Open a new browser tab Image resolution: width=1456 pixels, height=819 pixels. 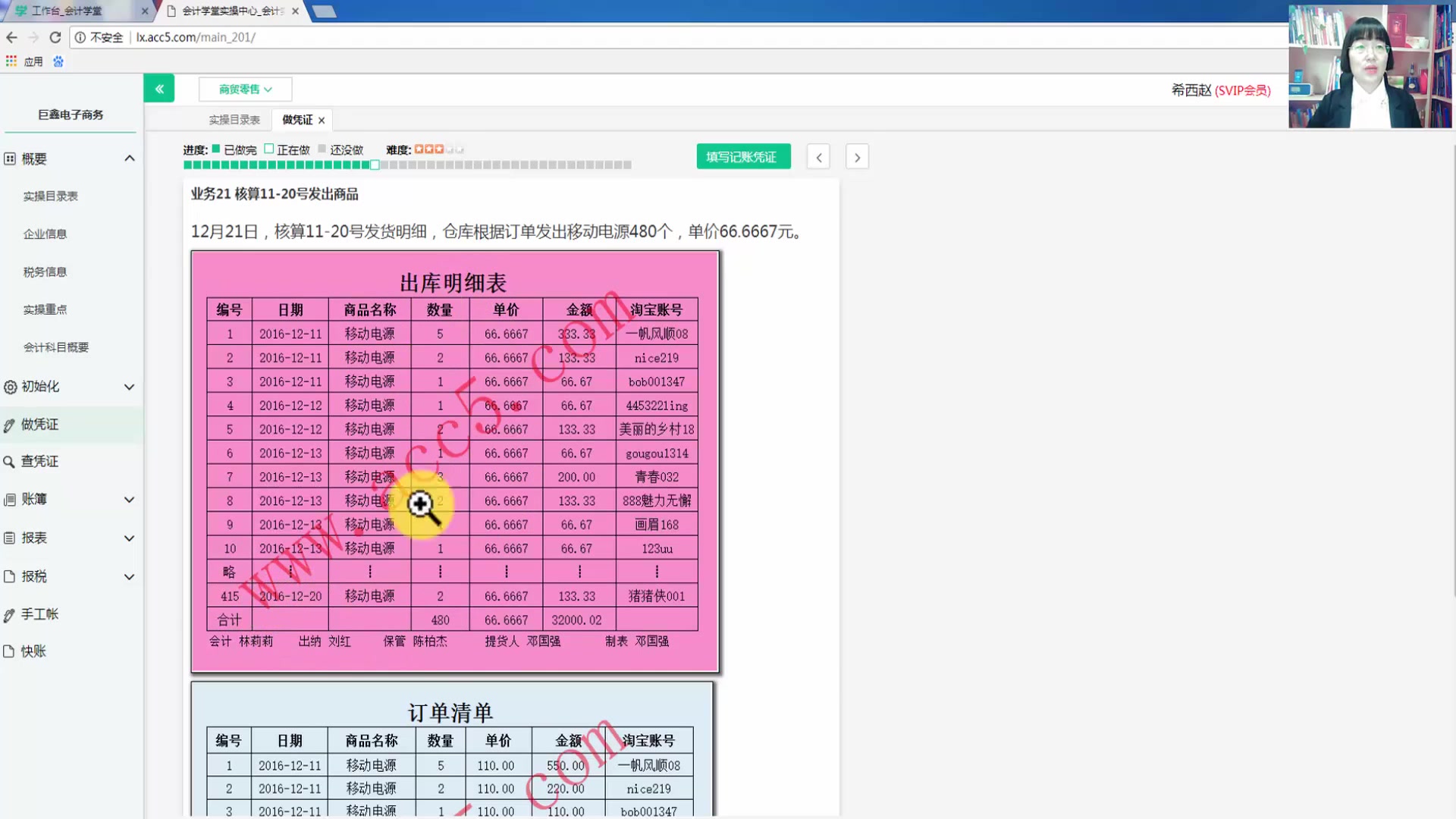coord(325,11)
